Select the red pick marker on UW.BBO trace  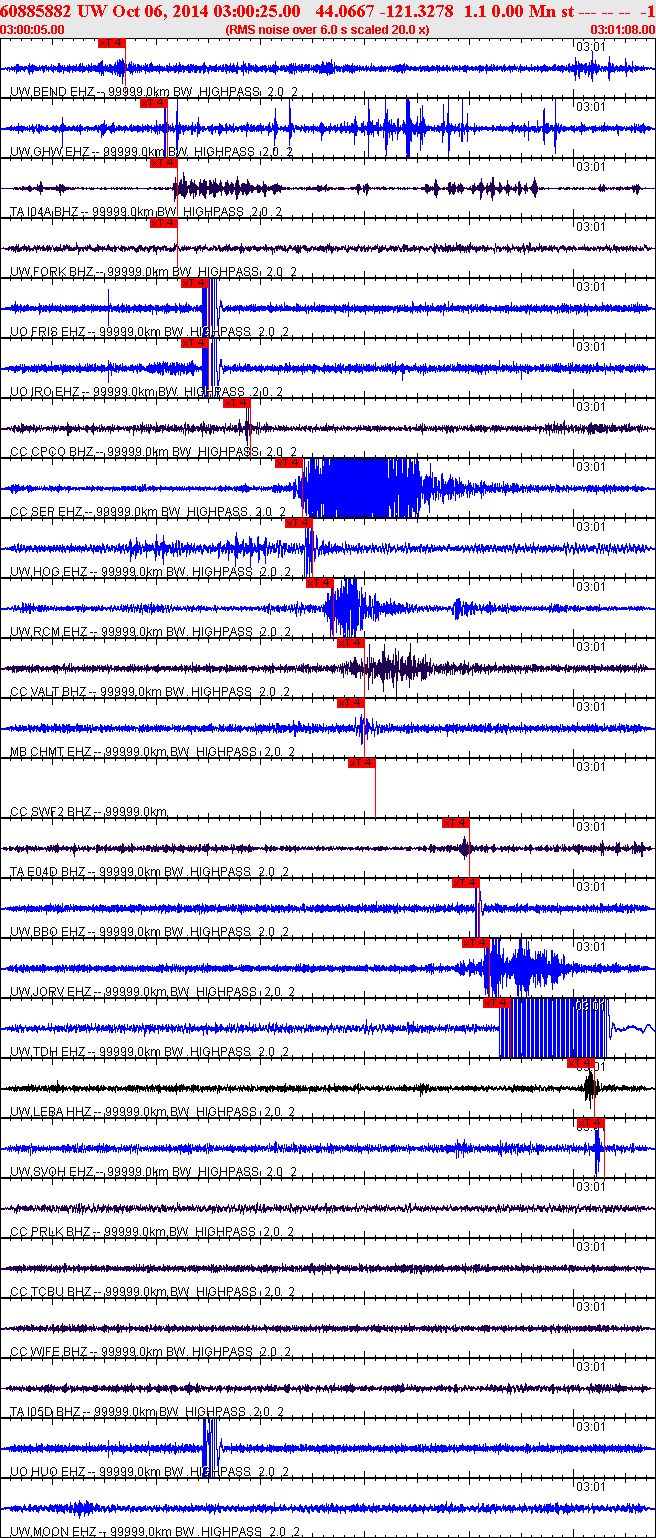pyautogui.click(x=465, y=883)
